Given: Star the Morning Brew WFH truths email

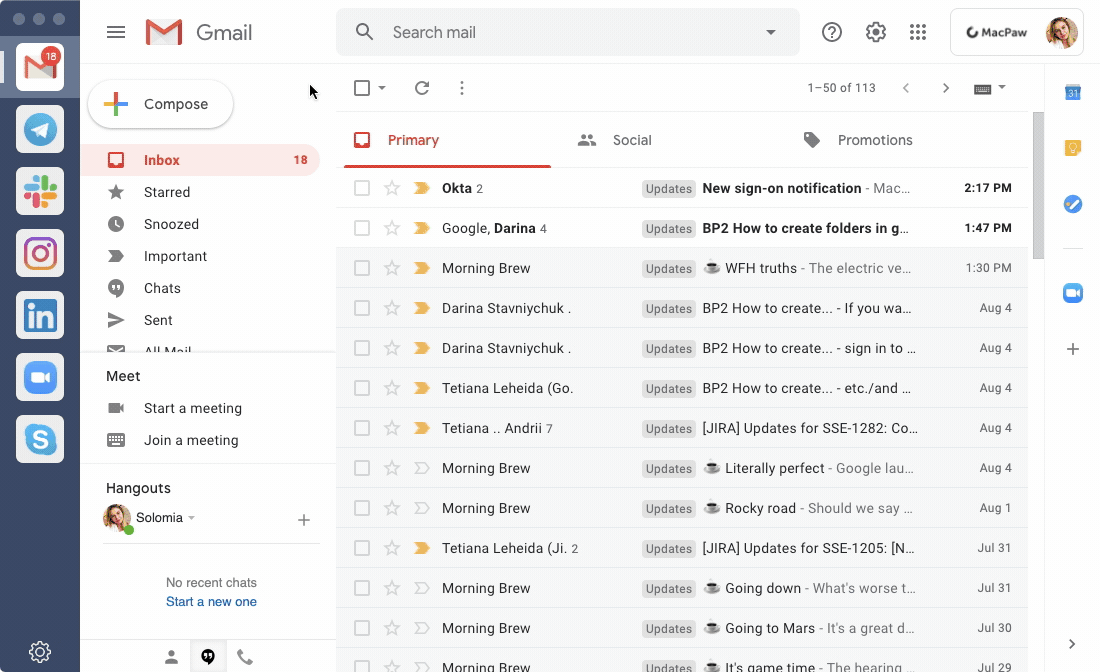Looking at the screenshot, I should tap(389, 268).
